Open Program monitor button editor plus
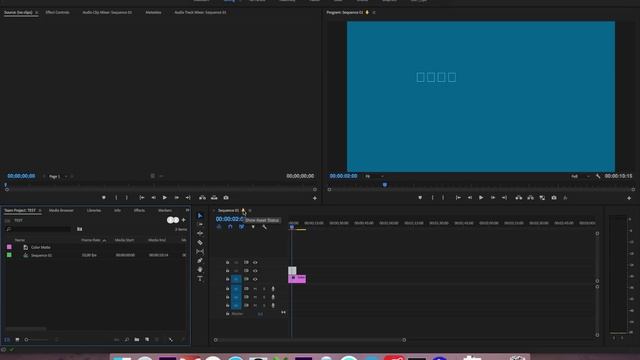 [x=629, y=198]
